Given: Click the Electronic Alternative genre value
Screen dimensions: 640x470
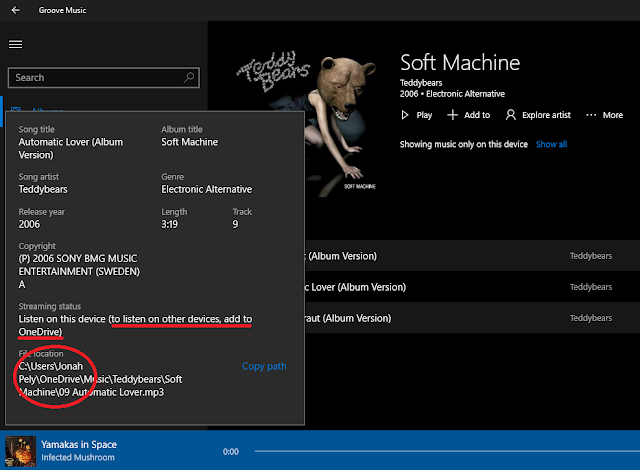Looking at the screenshot, I should point(207,189).
